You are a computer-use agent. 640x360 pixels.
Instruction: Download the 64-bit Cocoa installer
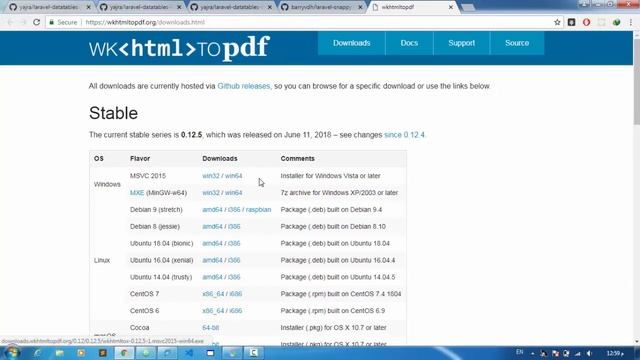pos(211,328)
